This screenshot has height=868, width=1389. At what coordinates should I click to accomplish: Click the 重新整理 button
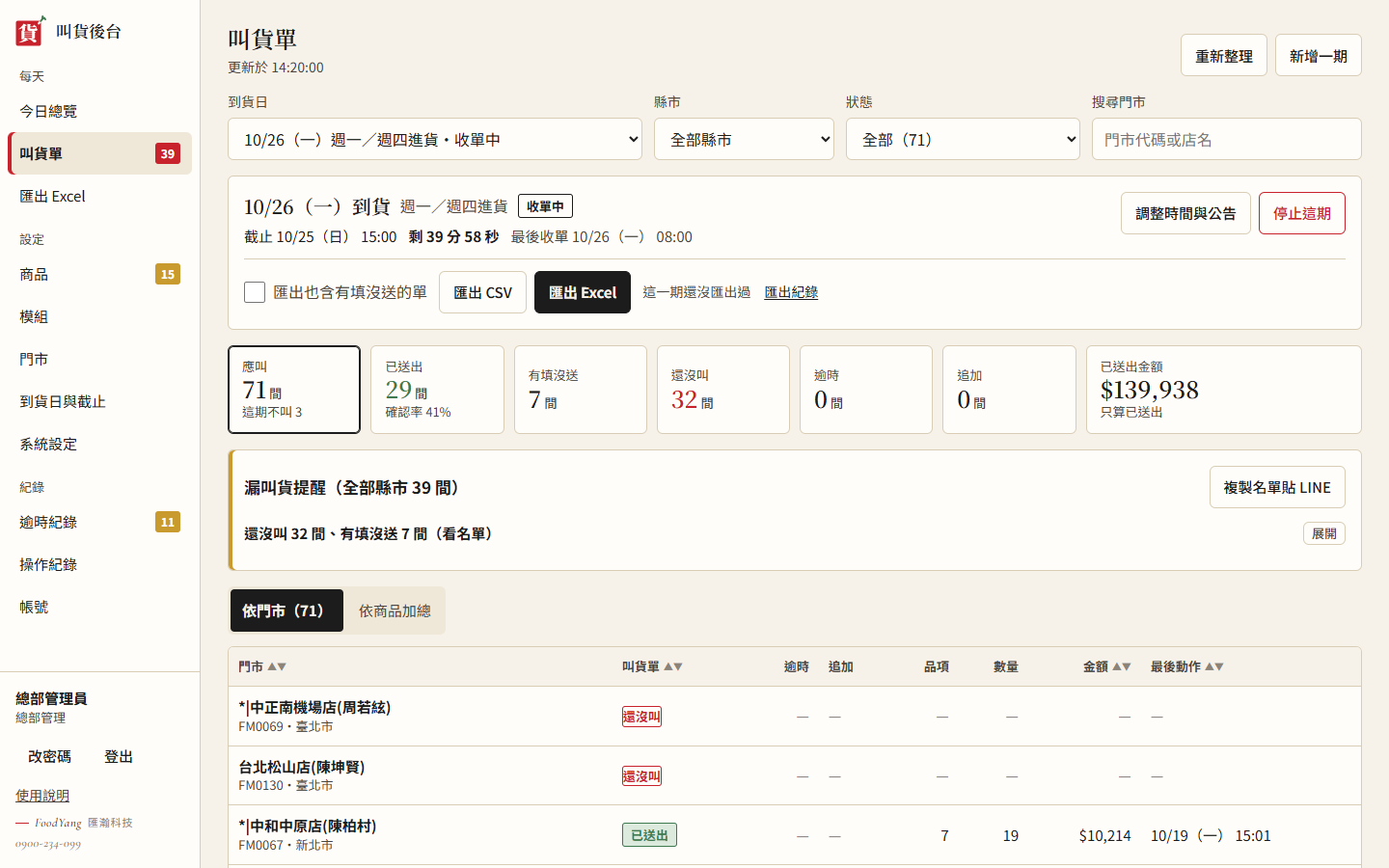[1223, 55]
